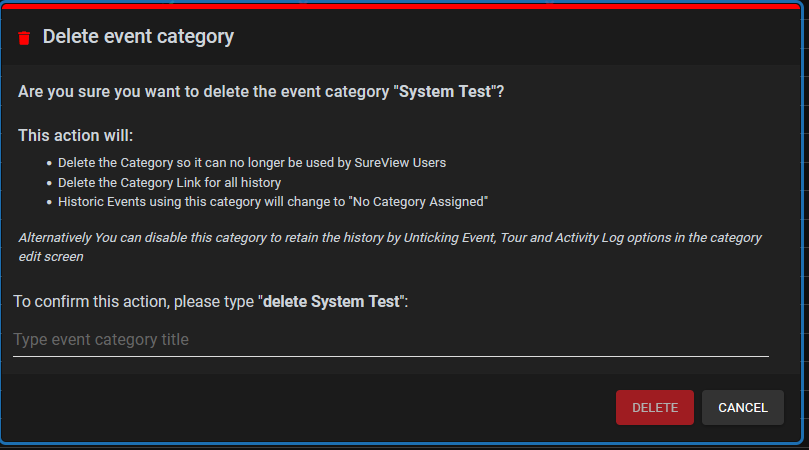This screenshot has height=450, width=809.
Task: Click the 'Historic Events using this category' bullet
Action: [x=273, y=202]
